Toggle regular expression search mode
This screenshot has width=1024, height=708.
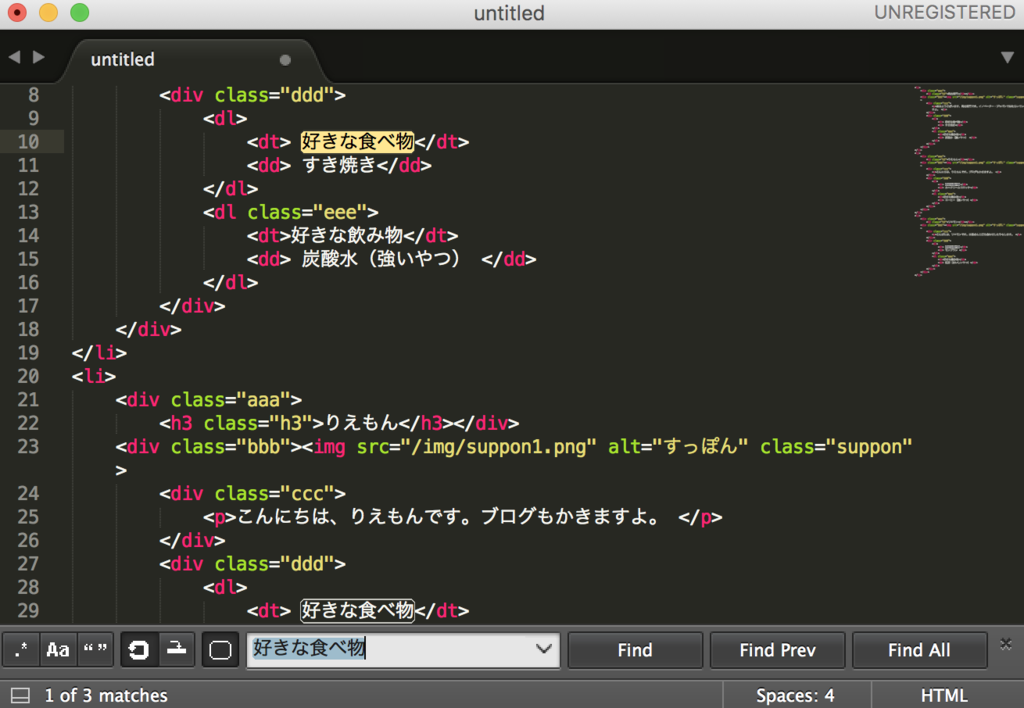pos(21,650)
